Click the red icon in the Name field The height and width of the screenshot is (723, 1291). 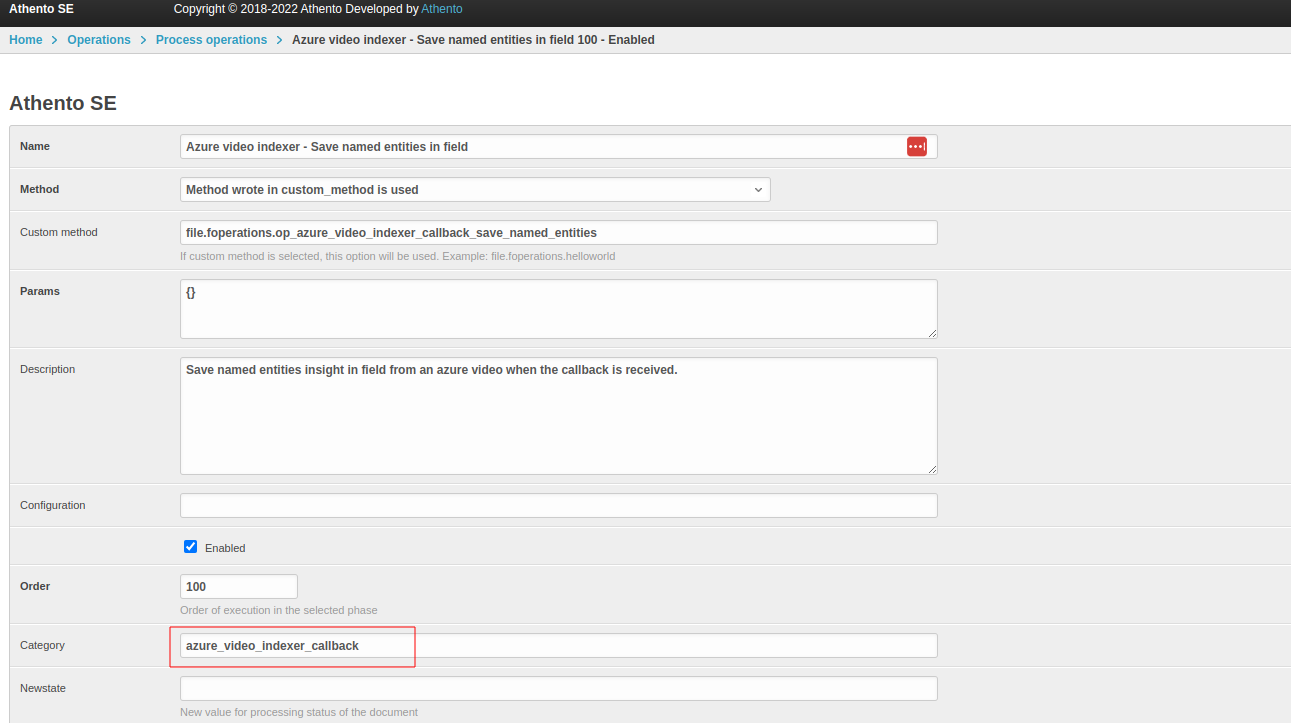click(916, 147)
